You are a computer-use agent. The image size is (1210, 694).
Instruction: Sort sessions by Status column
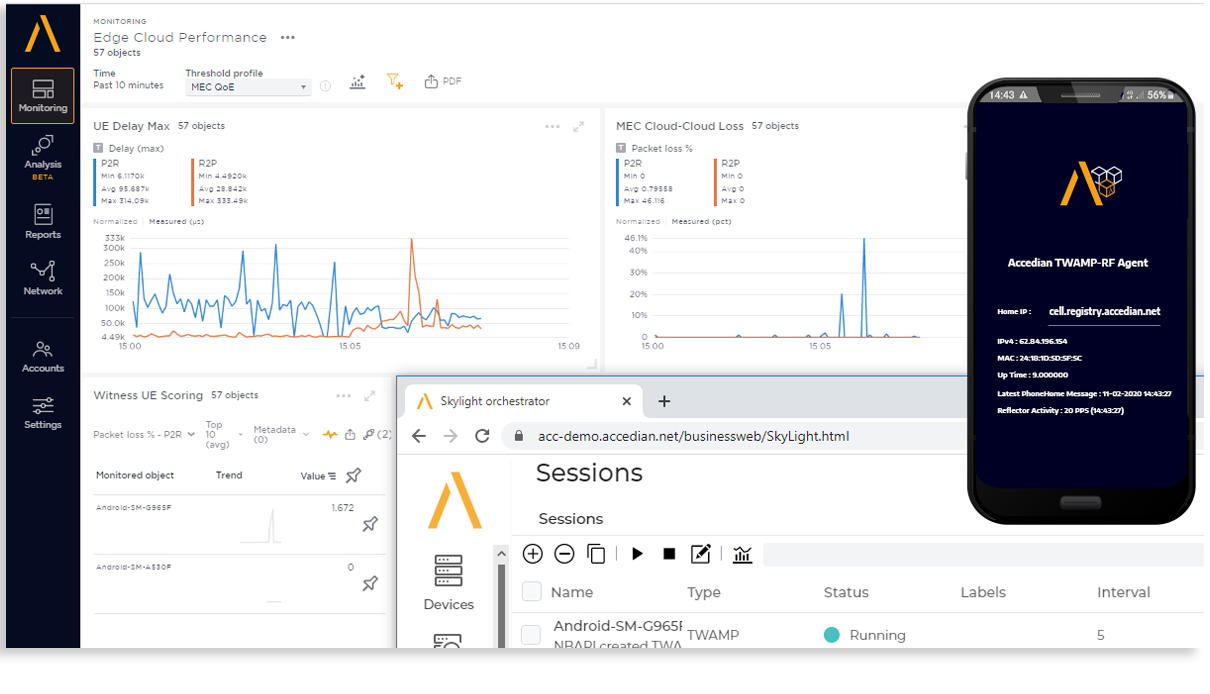pos(846,592)
